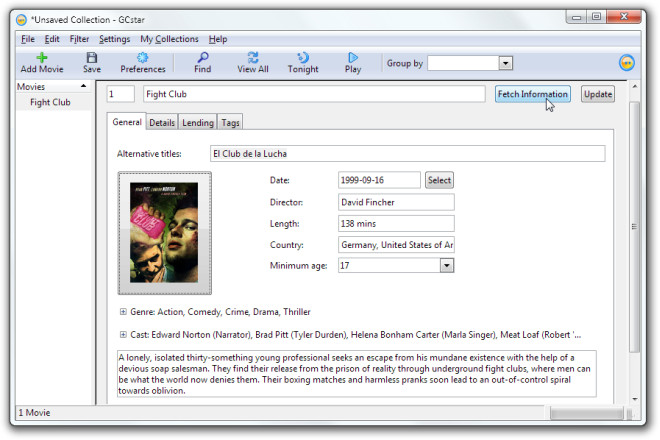The width and height of the screenshot is (660, 440).
Task: Click inside the synopsis text box
Action: 357,374
